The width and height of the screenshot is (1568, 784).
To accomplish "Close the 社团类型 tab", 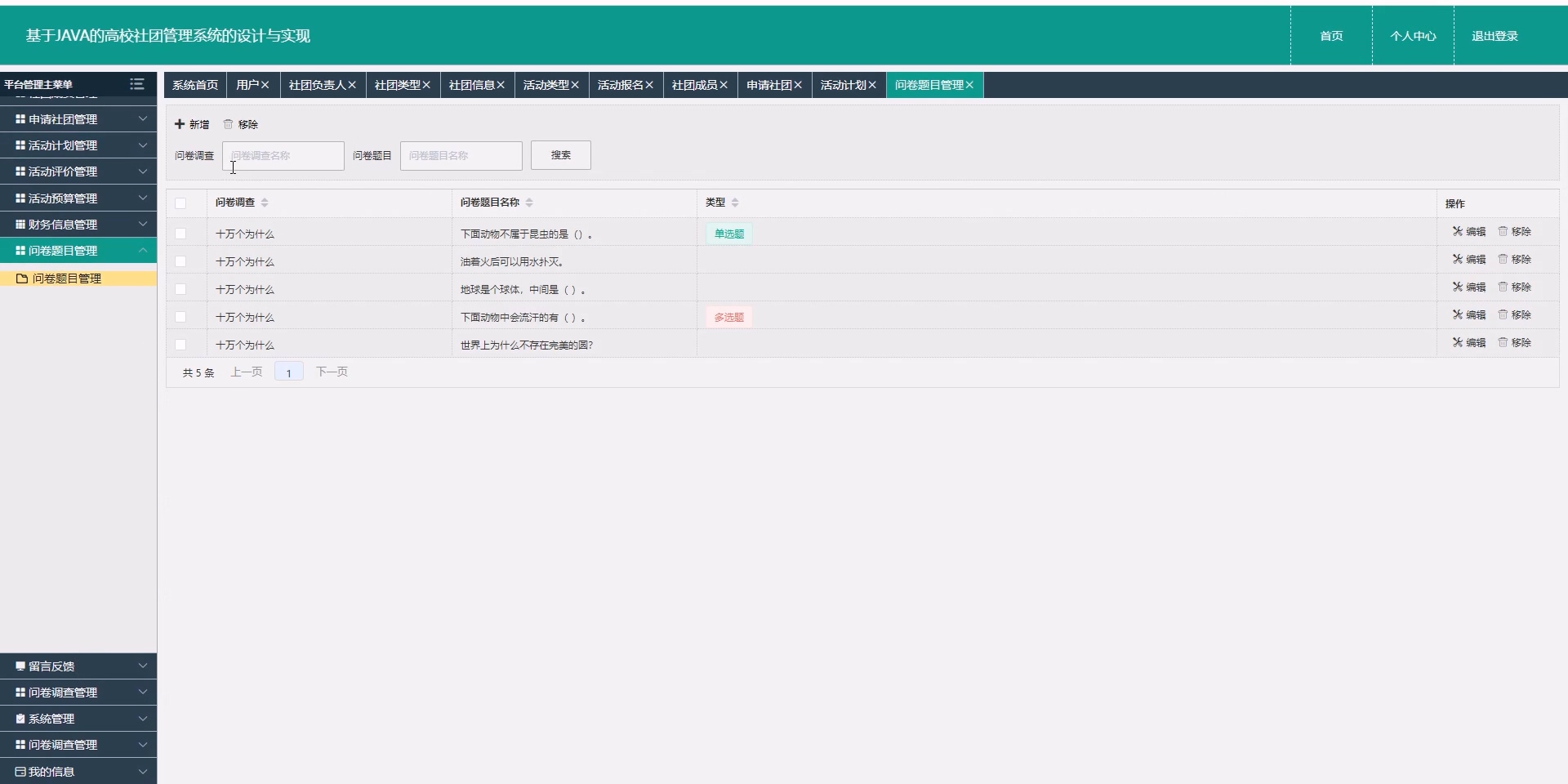I will pos(426,85).
